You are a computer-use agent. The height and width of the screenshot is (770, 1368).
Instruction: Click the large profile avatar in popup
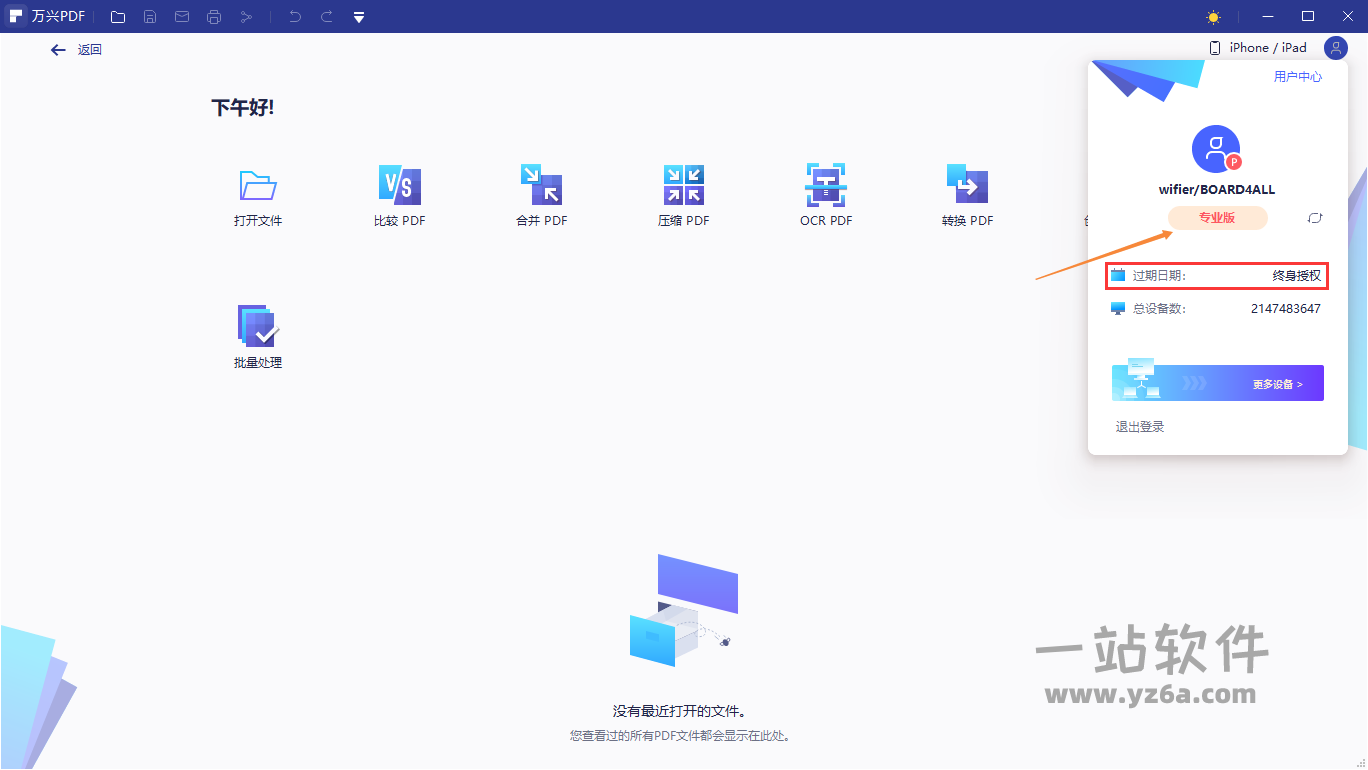click(x=1216, y=149)
